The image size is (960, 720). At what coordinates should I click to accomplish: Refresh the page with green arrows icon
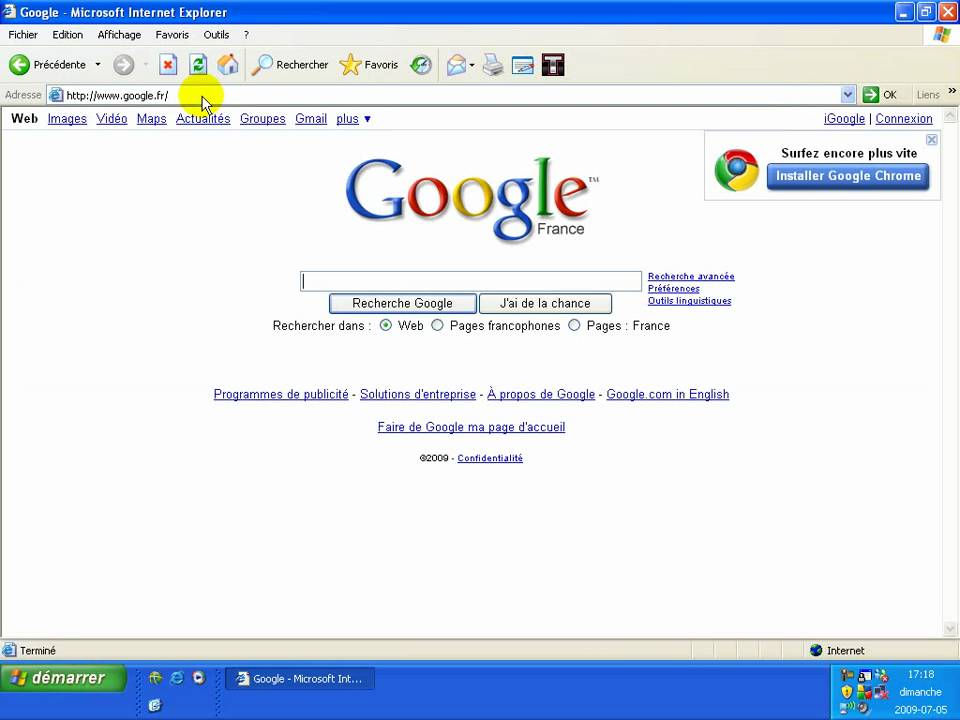[198, 64]
